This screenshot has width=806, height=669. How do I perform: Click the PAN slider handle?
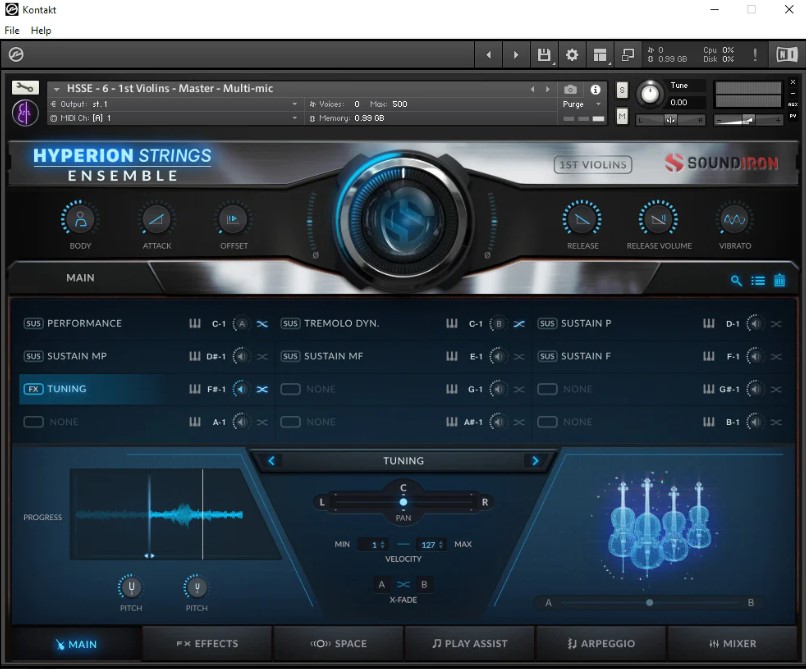403,502
